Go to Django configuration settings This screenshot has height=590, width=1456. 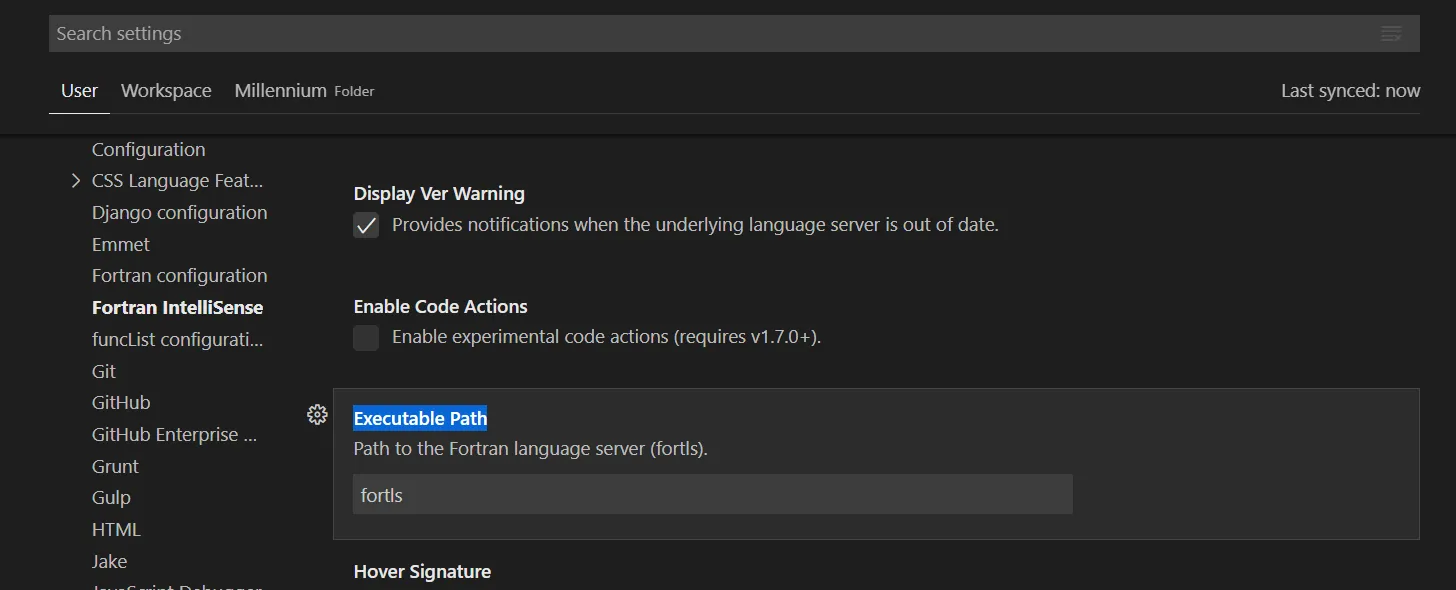[179, 213]
